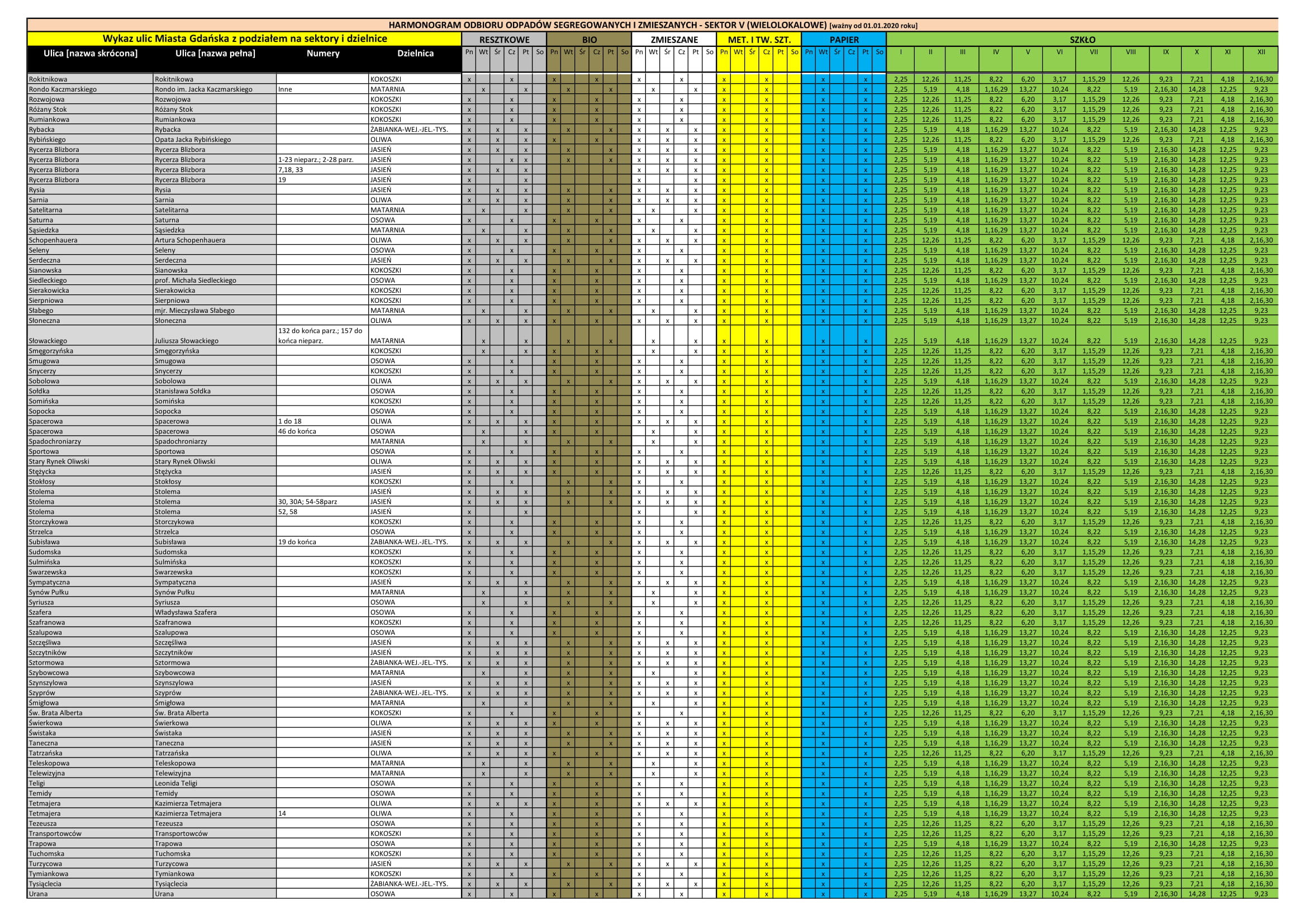Click the Ulica [nazwa skrócona] column header
Screen dimensions: 1307x924
click(91, 54)
